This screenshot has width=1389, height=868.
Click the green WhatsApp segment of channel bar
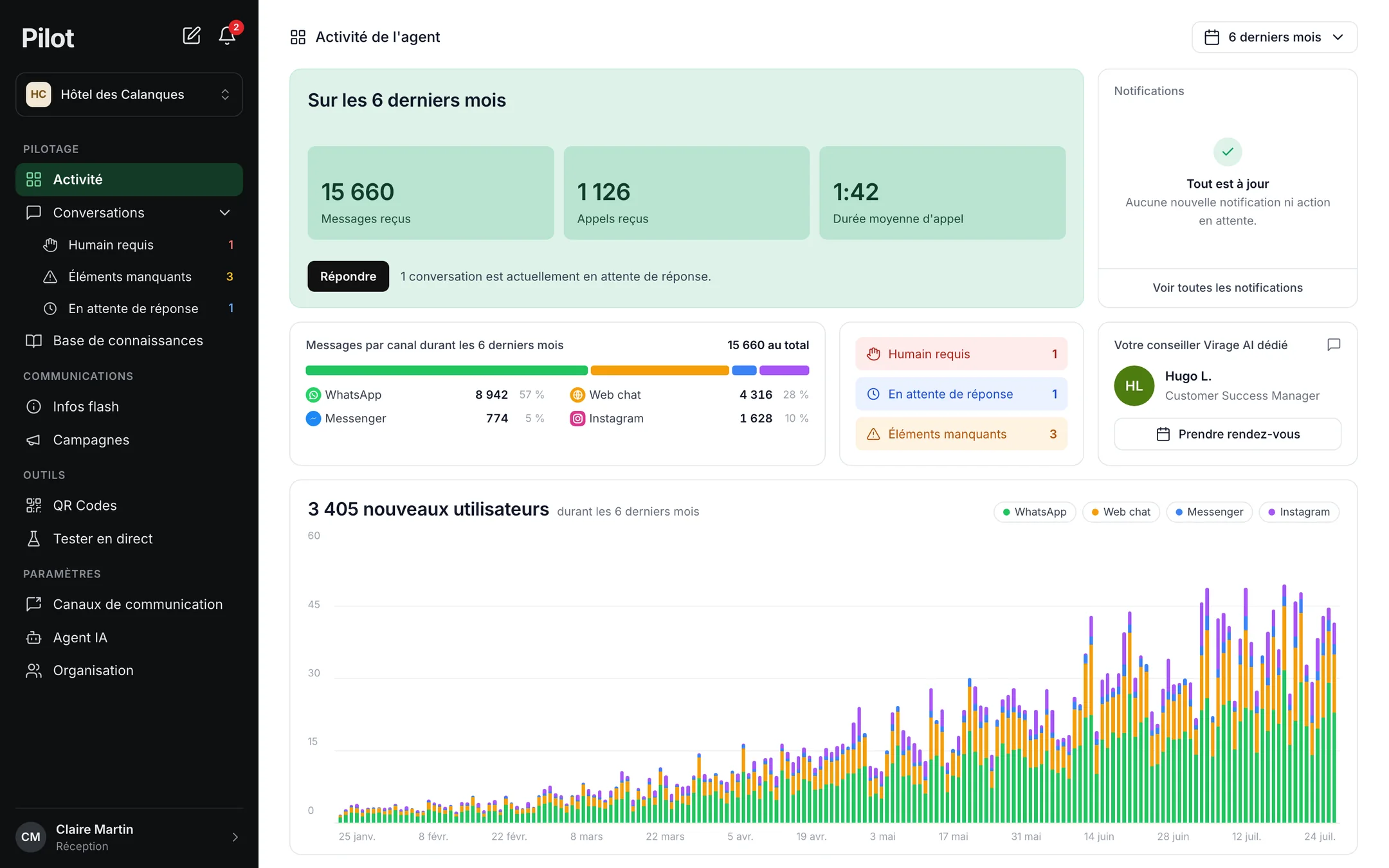point(446,370)
